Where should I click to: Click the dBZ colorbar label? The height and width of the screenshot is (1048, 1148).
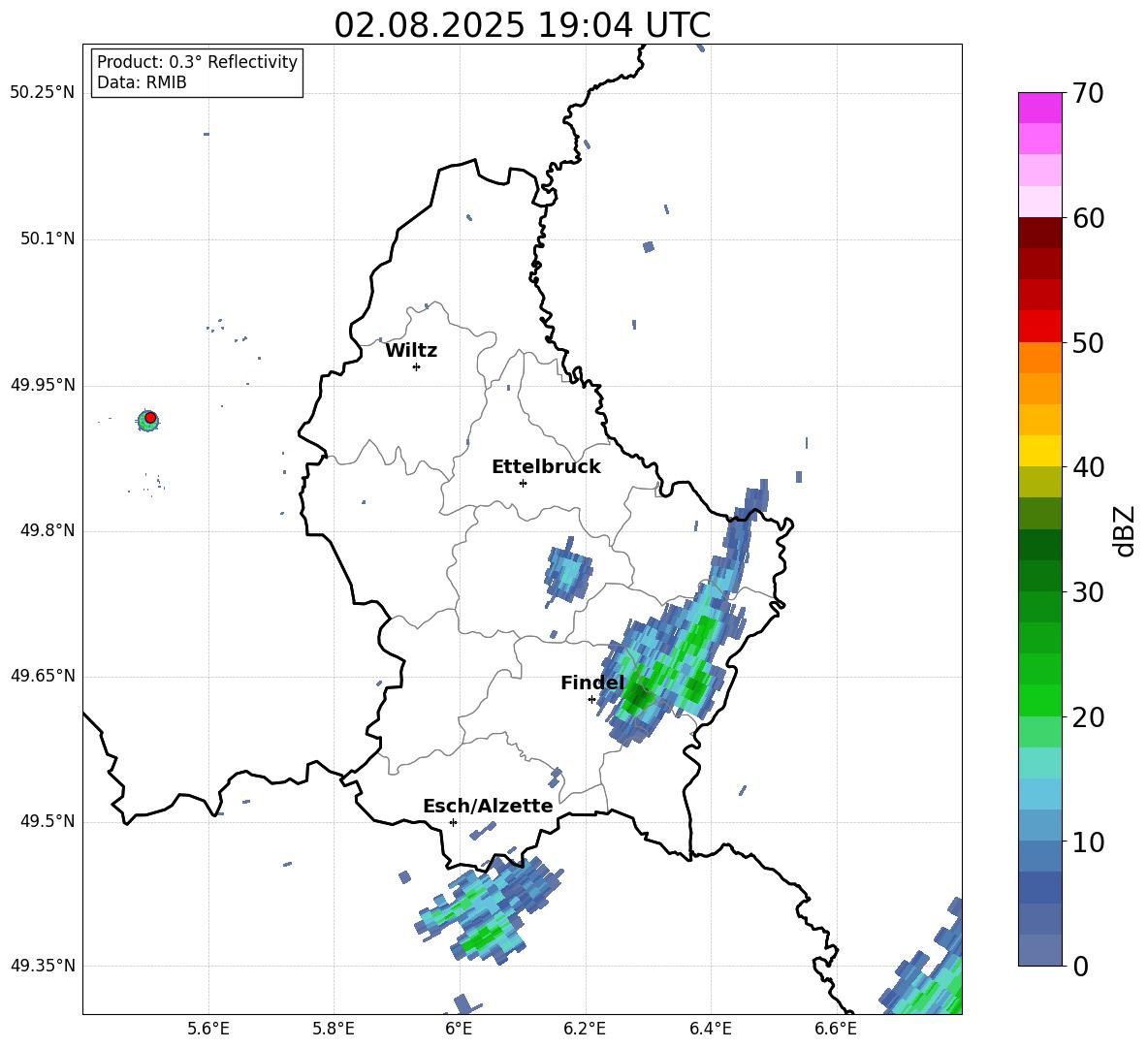(x=1126, y=531)
